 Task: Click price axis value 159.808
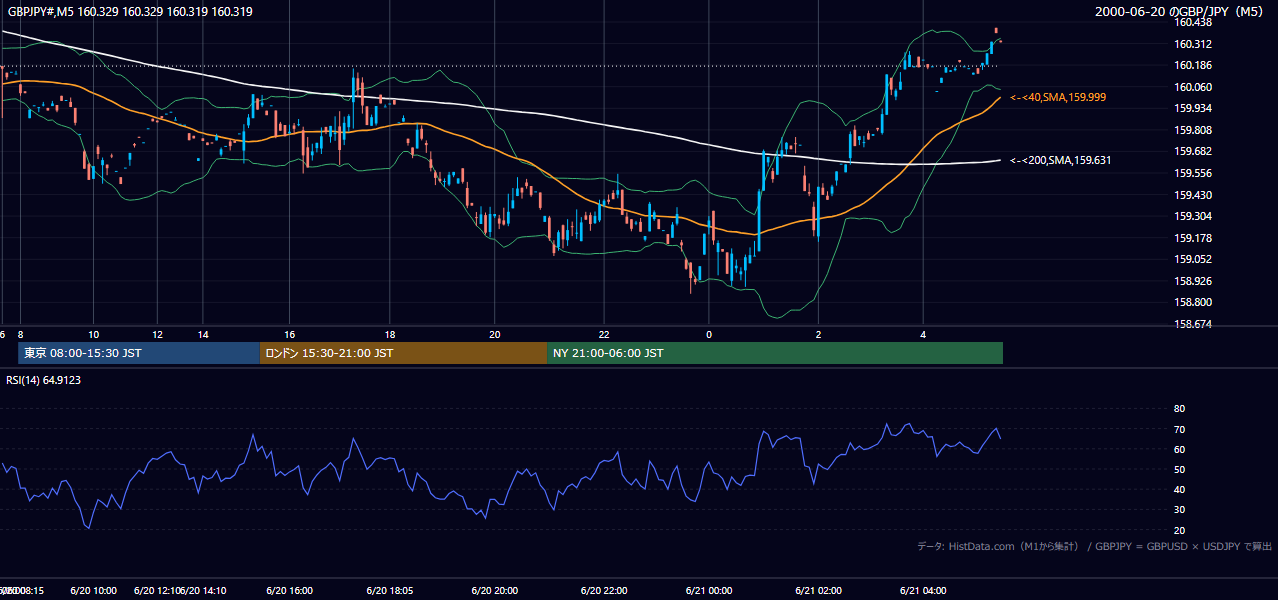(x=1193, y=130)
